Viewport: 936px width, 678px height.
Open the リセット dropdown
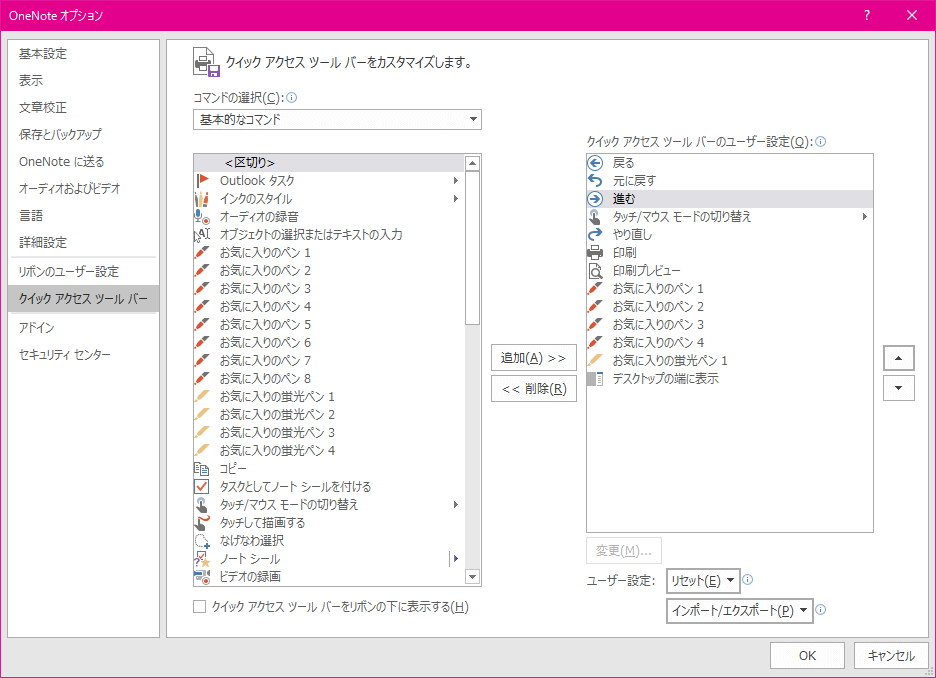703,581
